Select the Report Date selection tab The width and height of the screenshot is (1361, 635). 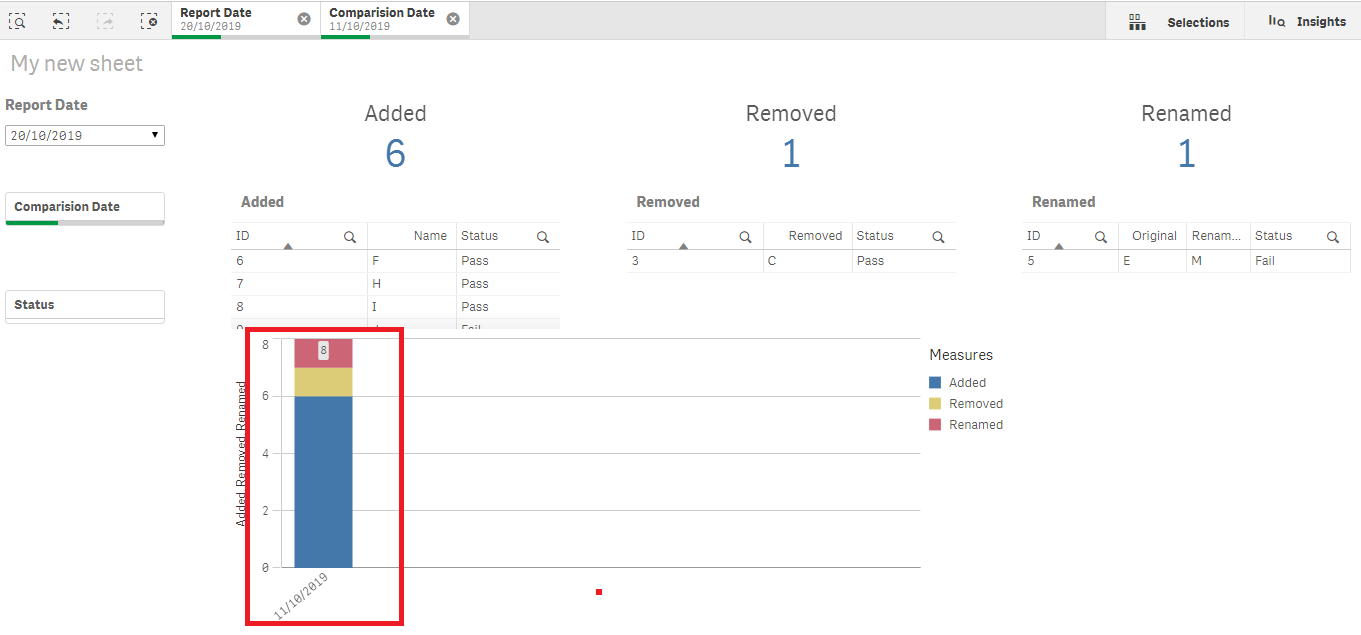pos(230,19)
